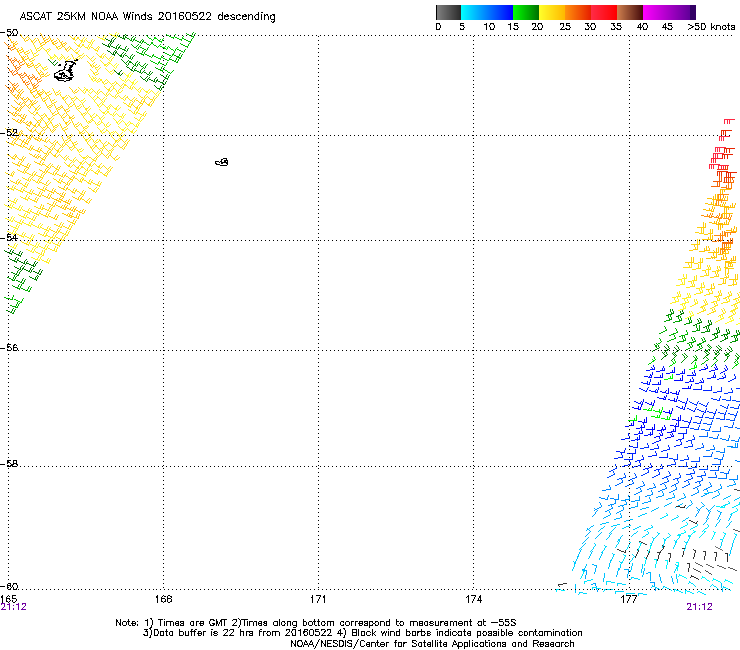Click the legend number '25'
The height and width of the screenshot is (650, 740).
click(x=565, y=26)
